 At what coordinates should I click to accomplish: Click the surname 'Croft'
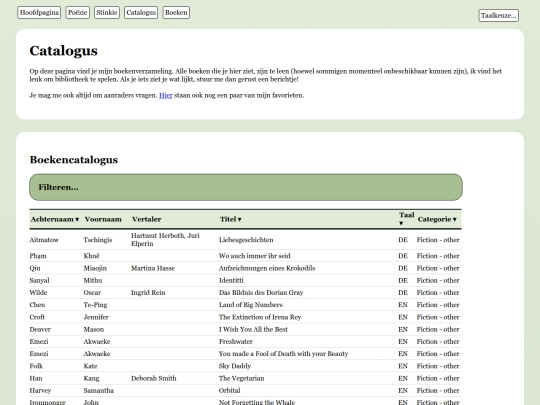click(37, 317)
